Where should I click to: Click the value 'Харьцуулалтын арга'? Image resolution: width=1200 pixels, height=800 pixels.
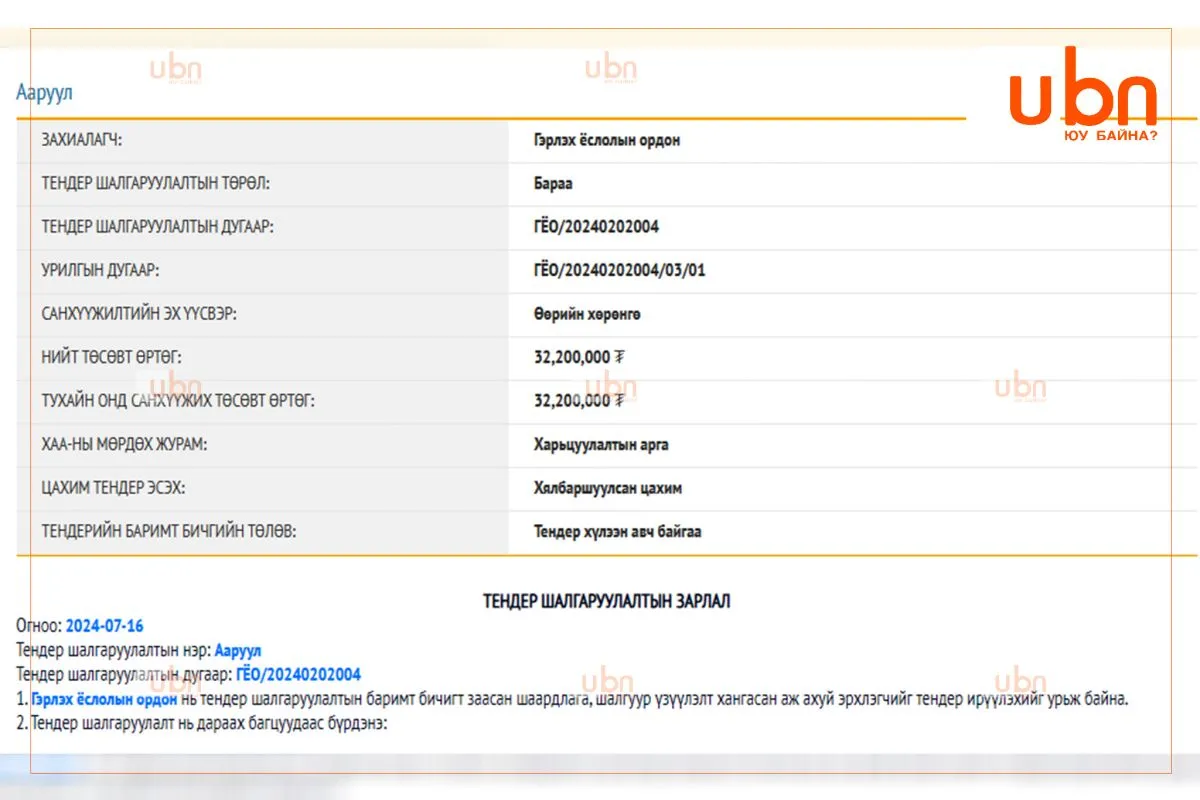601,444
